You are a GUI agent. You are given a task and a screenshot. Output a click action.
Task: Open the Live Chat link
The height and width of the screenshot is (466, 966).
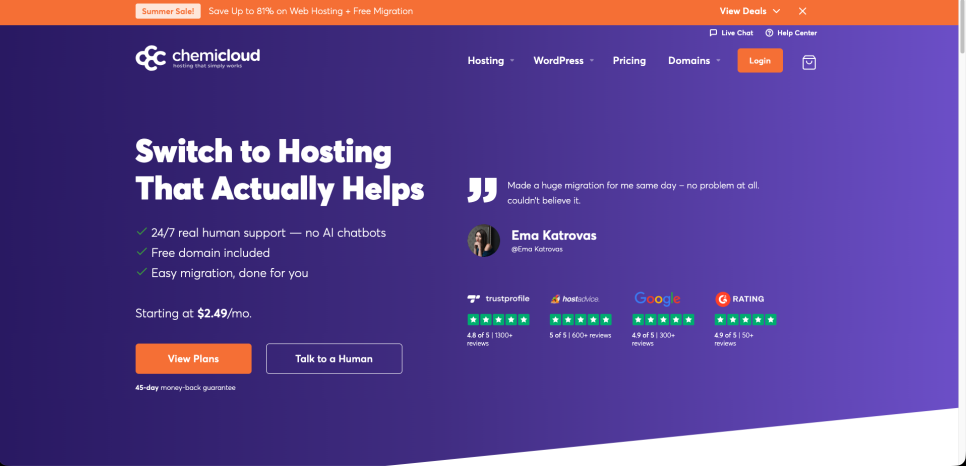coord(731,33)
